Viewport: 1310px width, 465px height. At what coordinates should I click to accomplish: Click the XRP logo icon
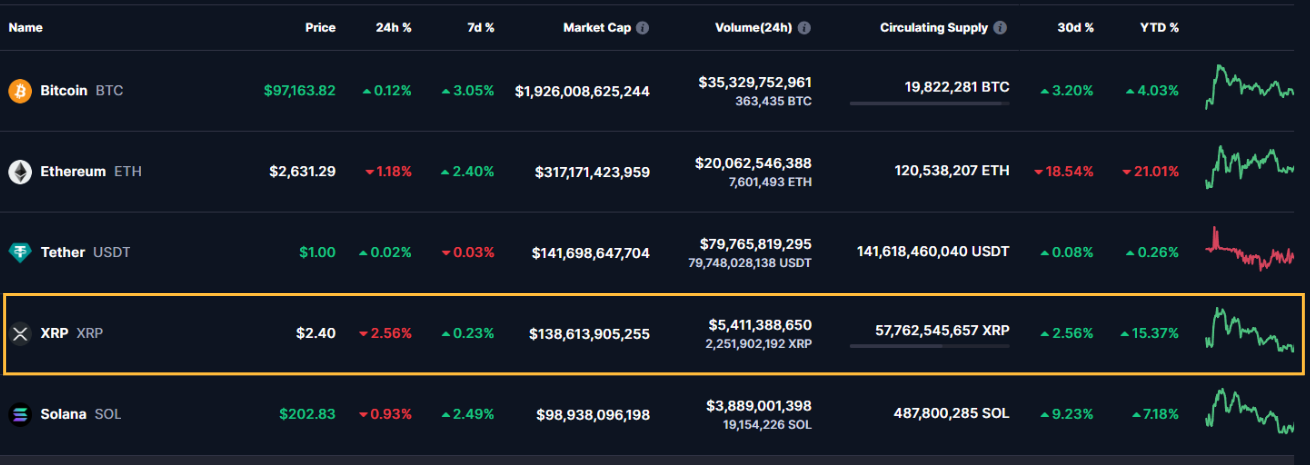(20, 333)
